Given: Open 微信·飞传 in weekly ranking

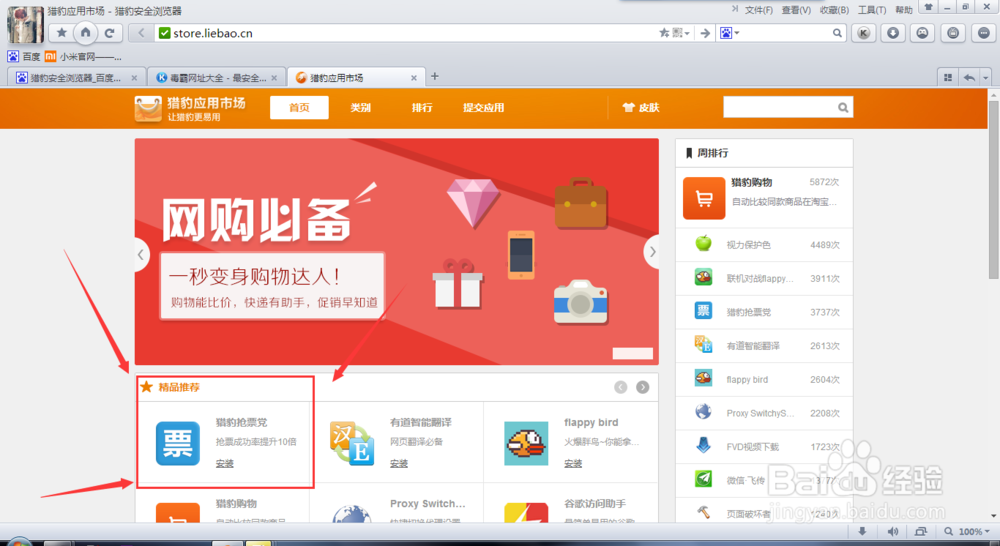Looking at the screenshot, I should click(x=764, y=480).
